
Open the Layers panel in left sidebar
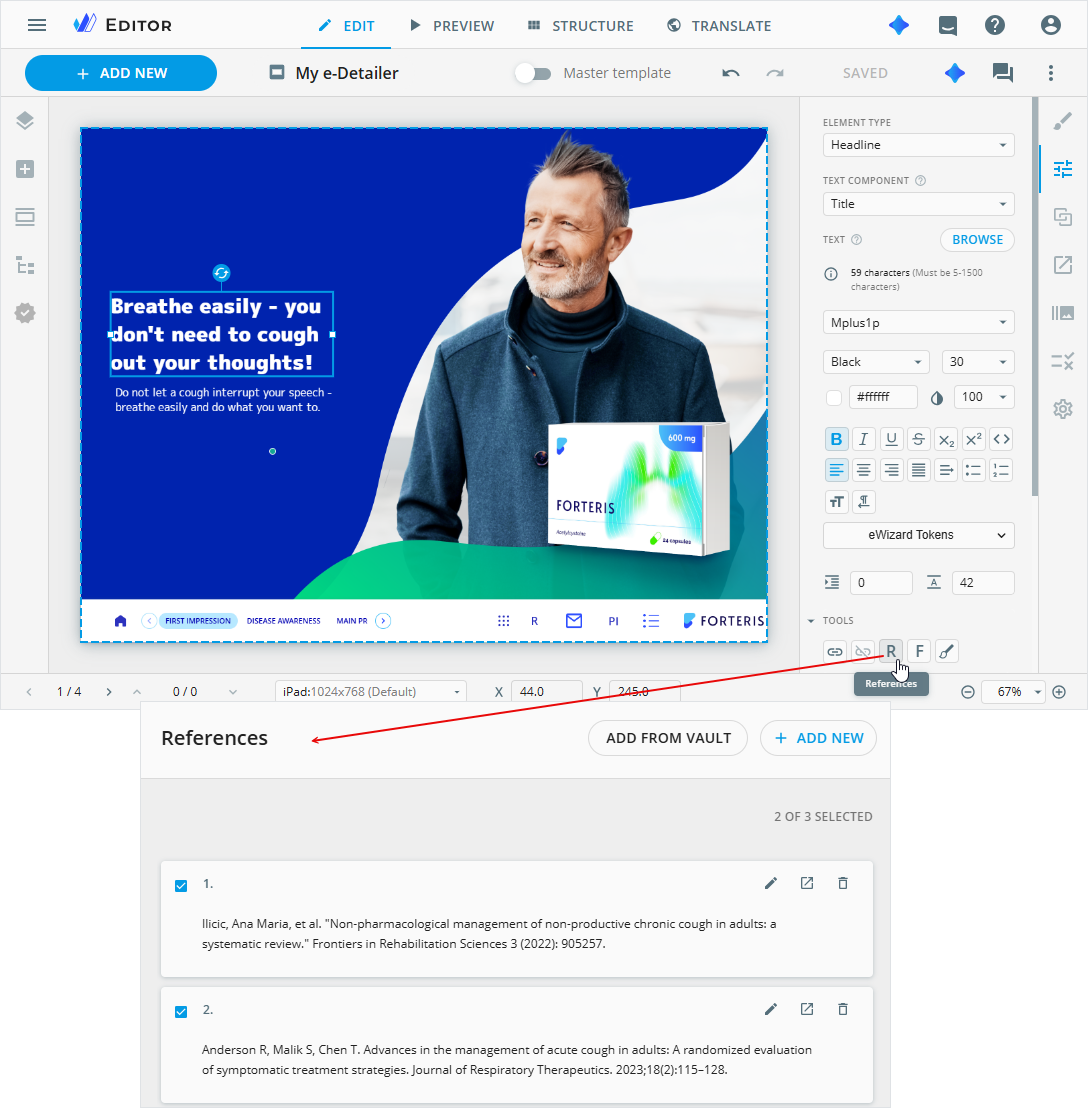25,121
